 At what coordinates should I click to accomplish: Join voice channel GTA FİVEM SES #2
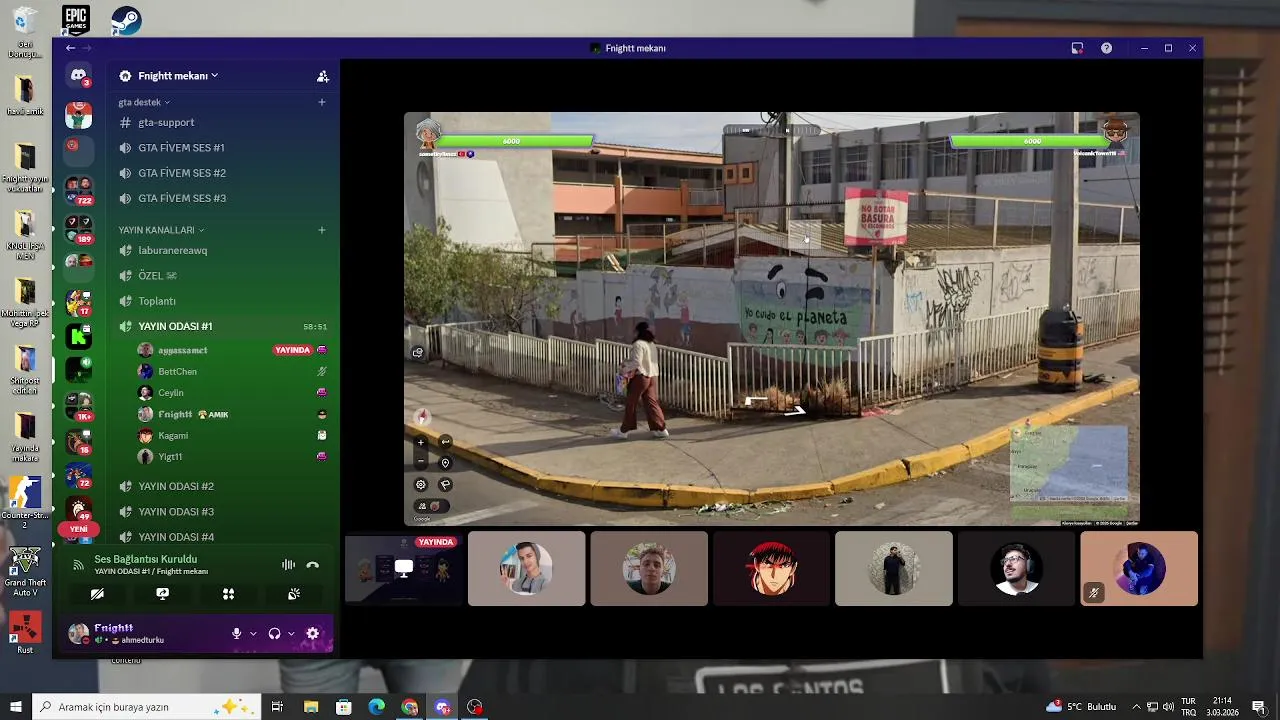pyautogui.click(x=222, y=173)
